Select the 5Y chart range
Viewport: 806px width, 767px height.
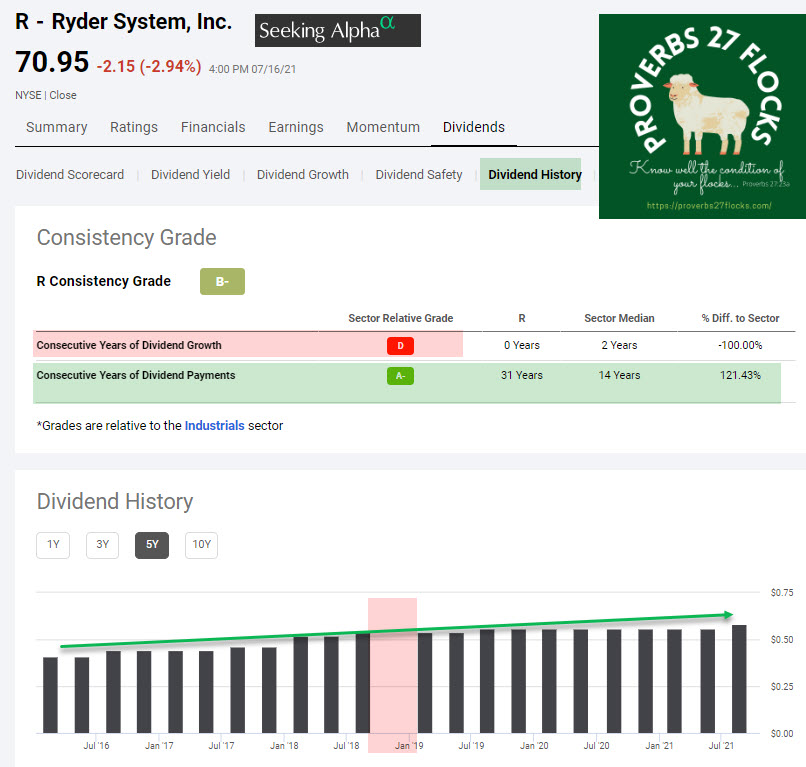click(152, 545)
